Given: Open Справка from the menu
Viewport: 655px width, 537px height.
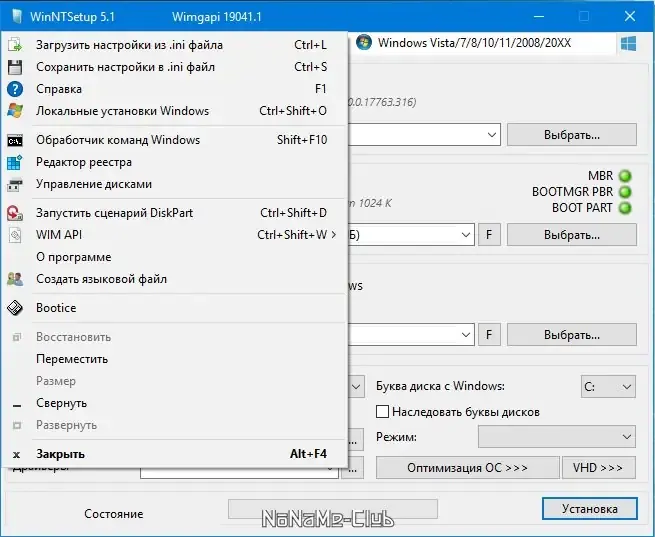Looking at the screenshot, I should (x=175, y=89).
